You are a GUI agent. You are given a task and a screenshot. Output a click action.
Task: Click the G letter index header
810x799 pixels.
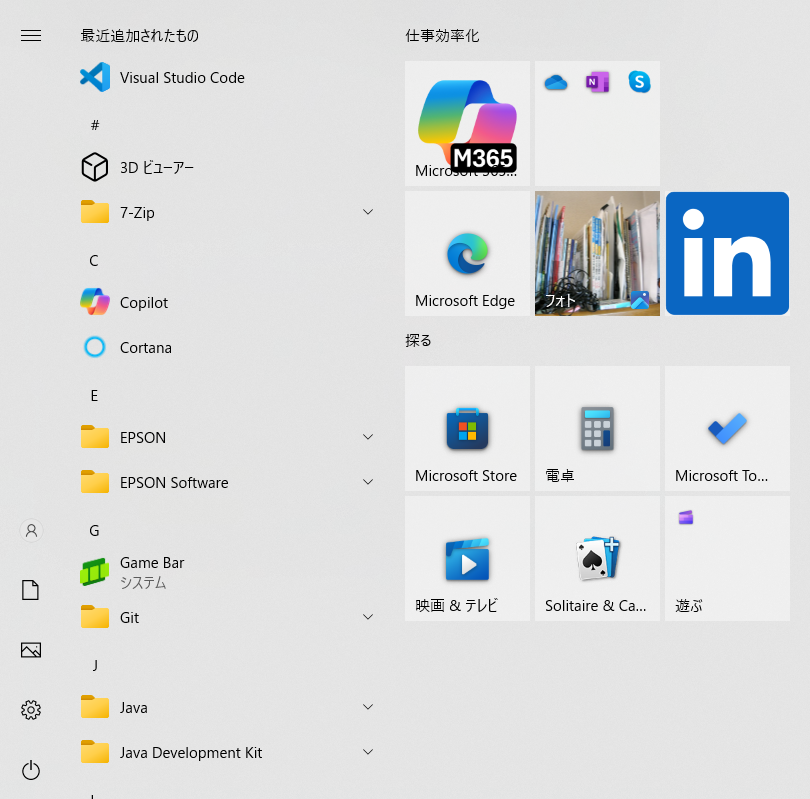(x=94, y=530)
